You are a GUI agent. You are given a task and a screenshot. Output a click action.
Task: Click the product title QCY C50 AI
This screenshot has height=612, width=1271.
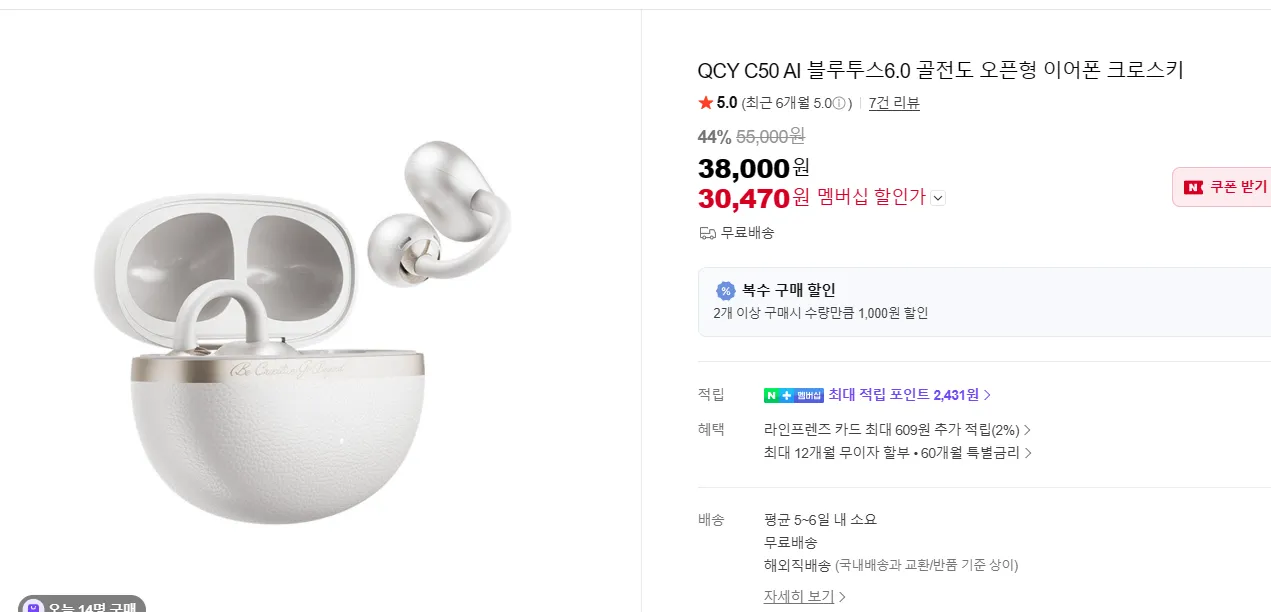[x=940, y=70]
